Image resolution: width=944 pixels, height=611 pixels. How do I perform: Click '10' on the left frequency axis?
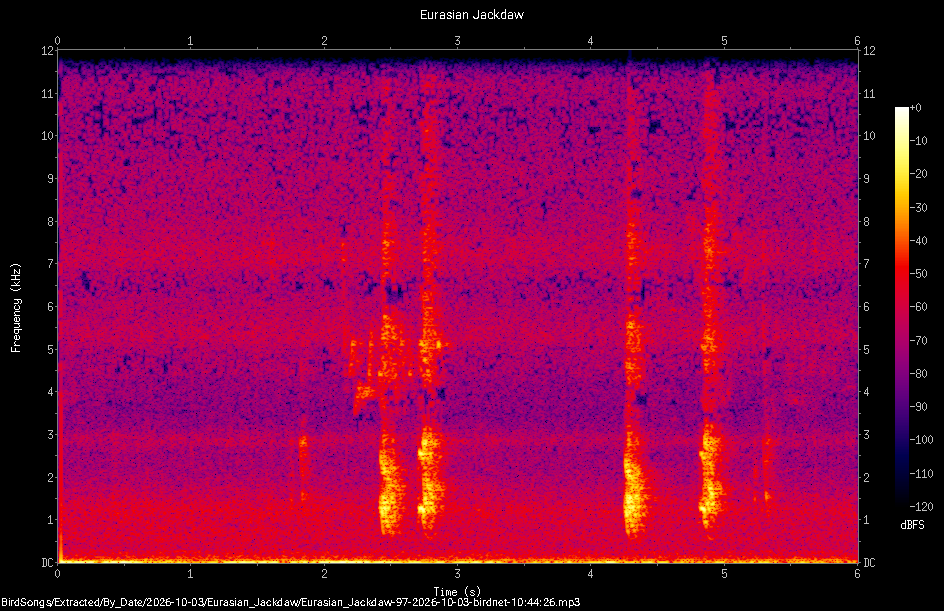click(x=47, y=136)
